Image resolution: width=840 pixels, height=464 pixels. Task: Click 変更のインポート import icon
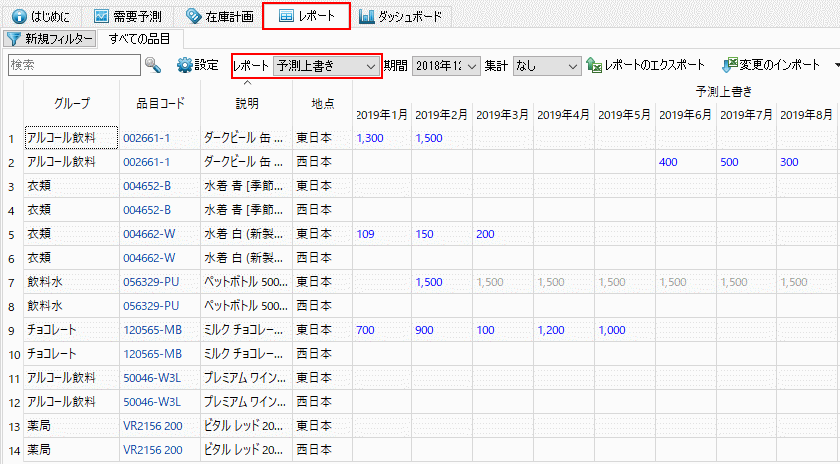tap(729, 65)
